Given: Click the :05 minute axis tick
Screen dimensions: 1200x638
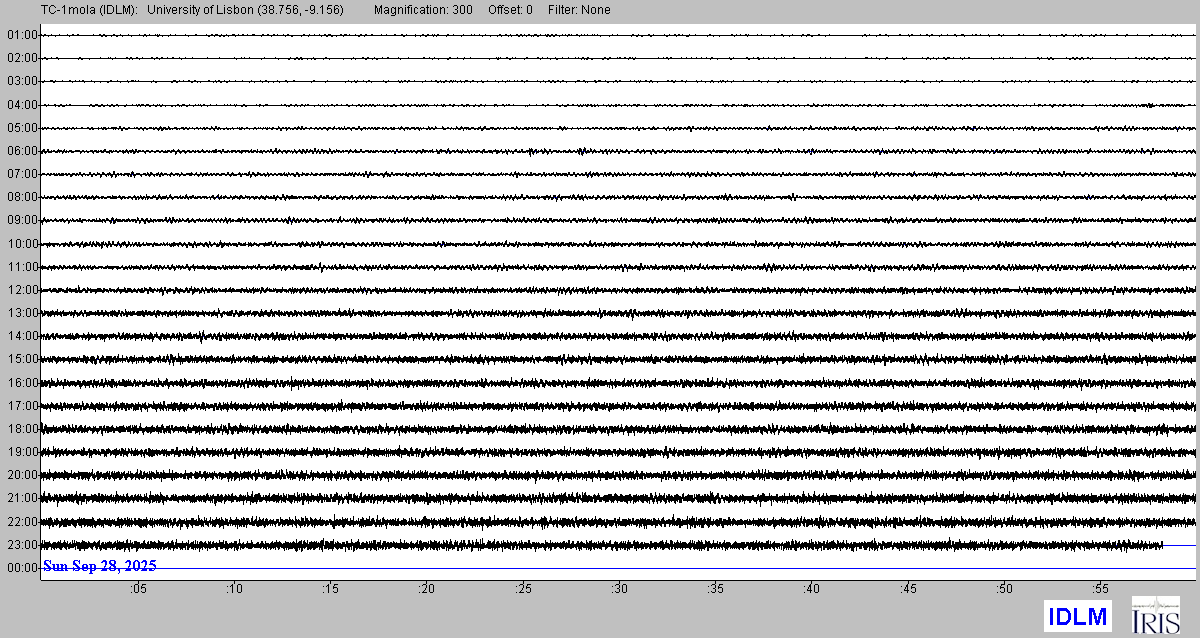Looking at the screenshot, I should point(137,589).
